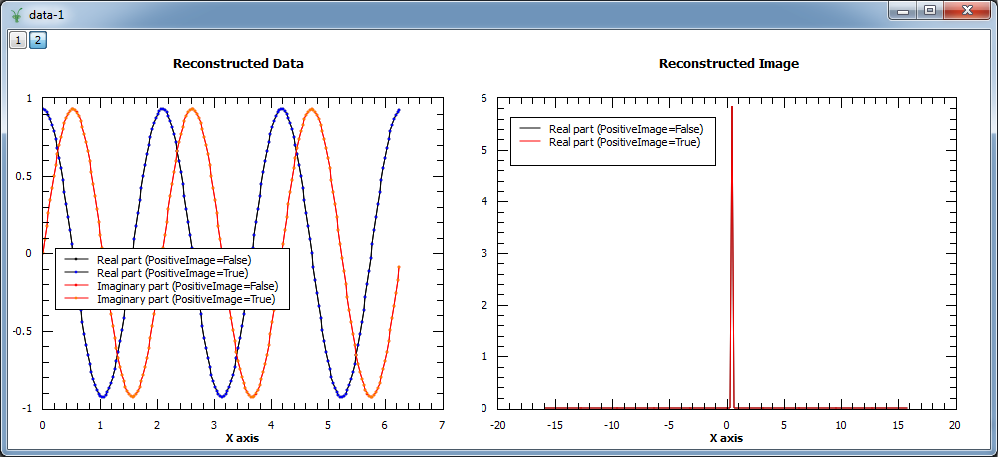Click black line marker in Reconstructed Data legend
Screen dimensions: 998x457
tap(76, 260)
